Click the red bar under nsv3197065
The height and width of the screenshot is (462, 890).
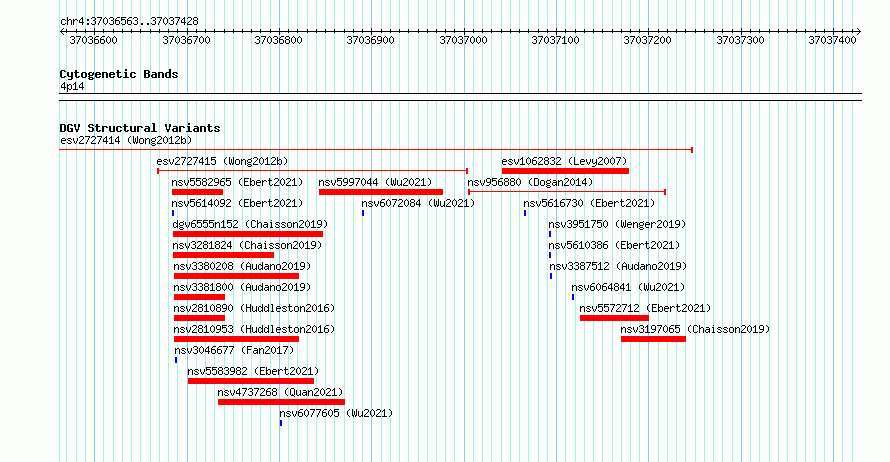(653, 339)
